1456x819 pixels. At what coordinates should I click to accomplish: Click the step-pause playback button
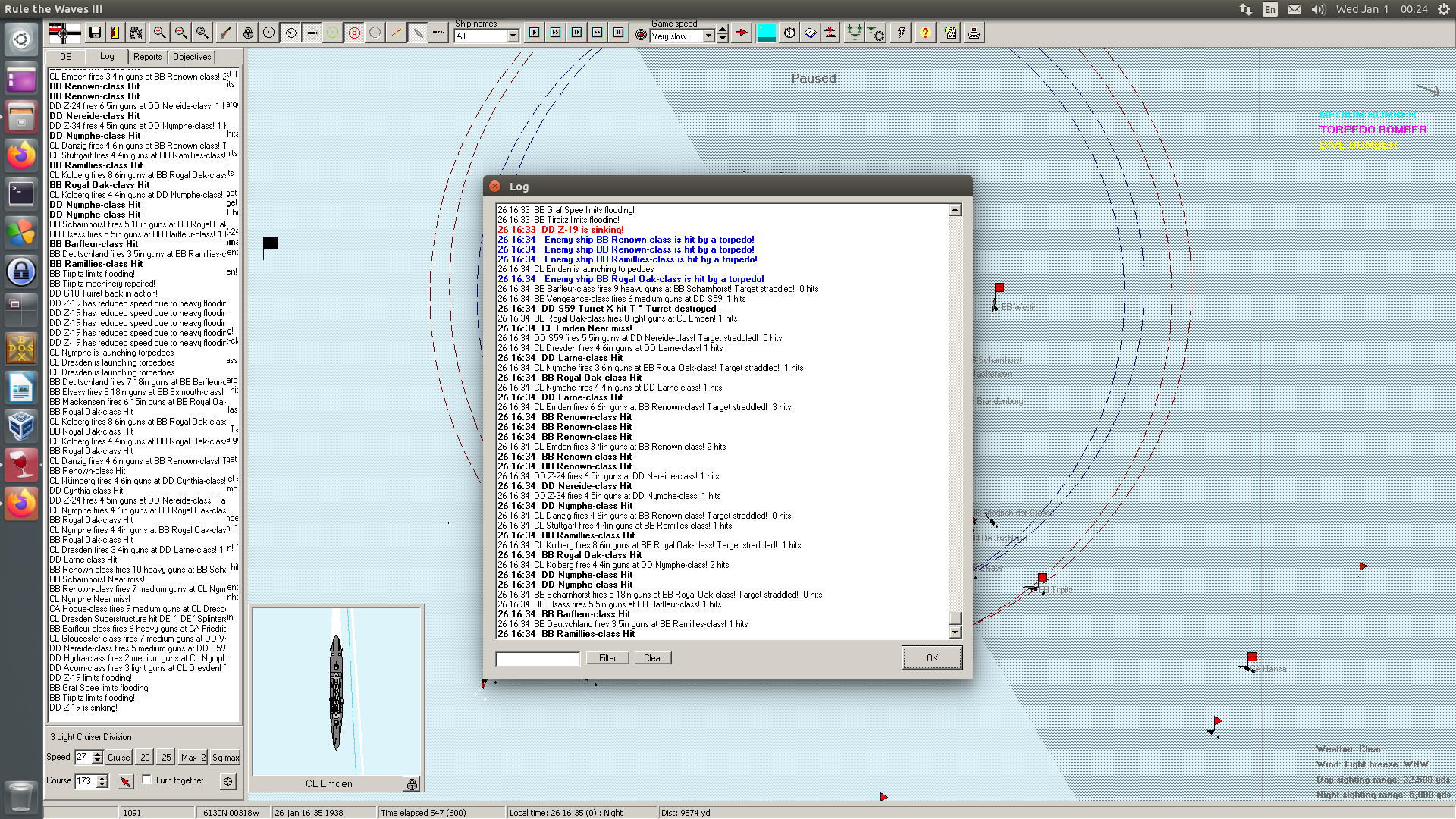(576, 33)
